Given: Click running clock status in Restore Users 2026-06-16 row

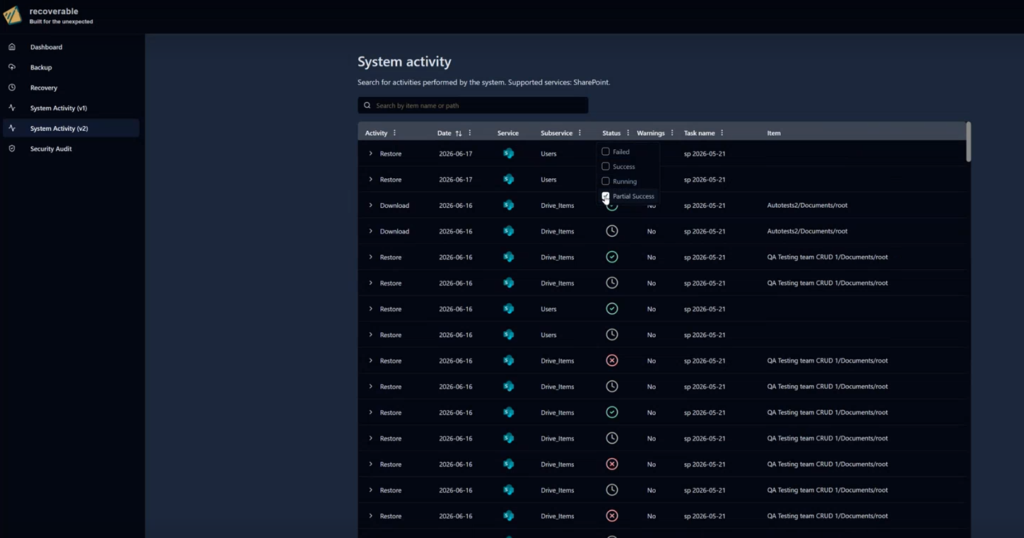Looking at the screenshot, I should click(x=612, y=334).
